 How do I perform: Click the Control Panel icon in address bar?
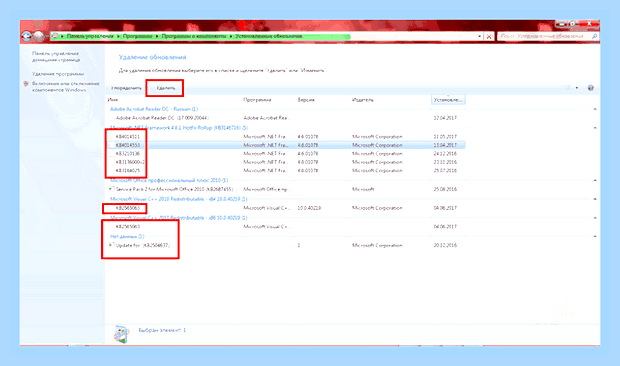[x=55, y=36]
